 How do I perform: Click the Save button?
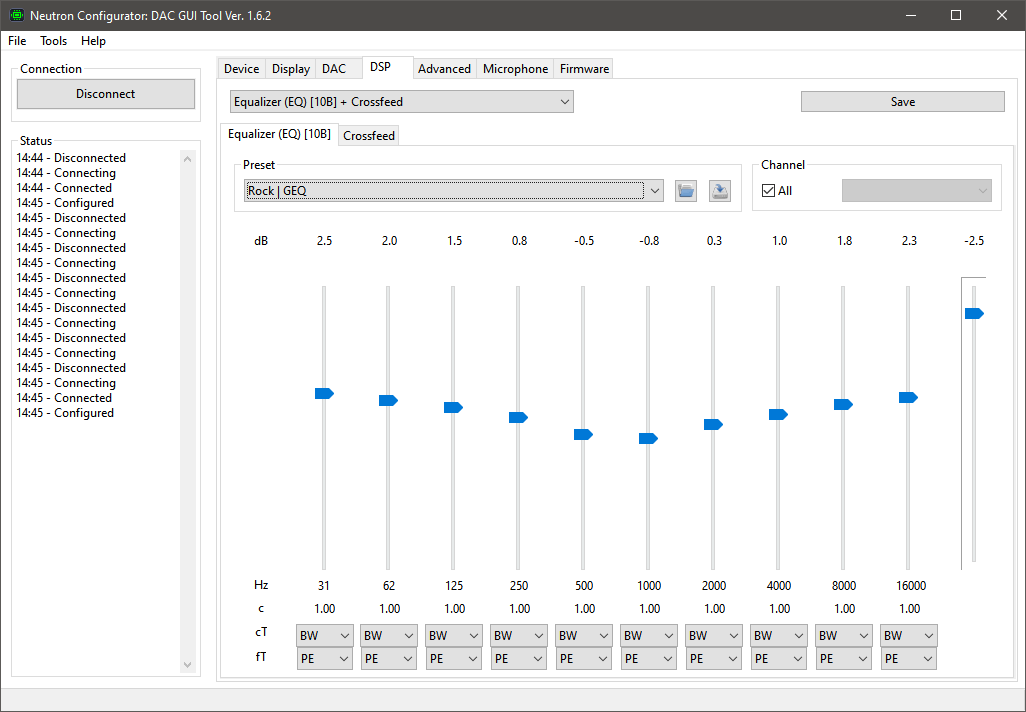901,101
